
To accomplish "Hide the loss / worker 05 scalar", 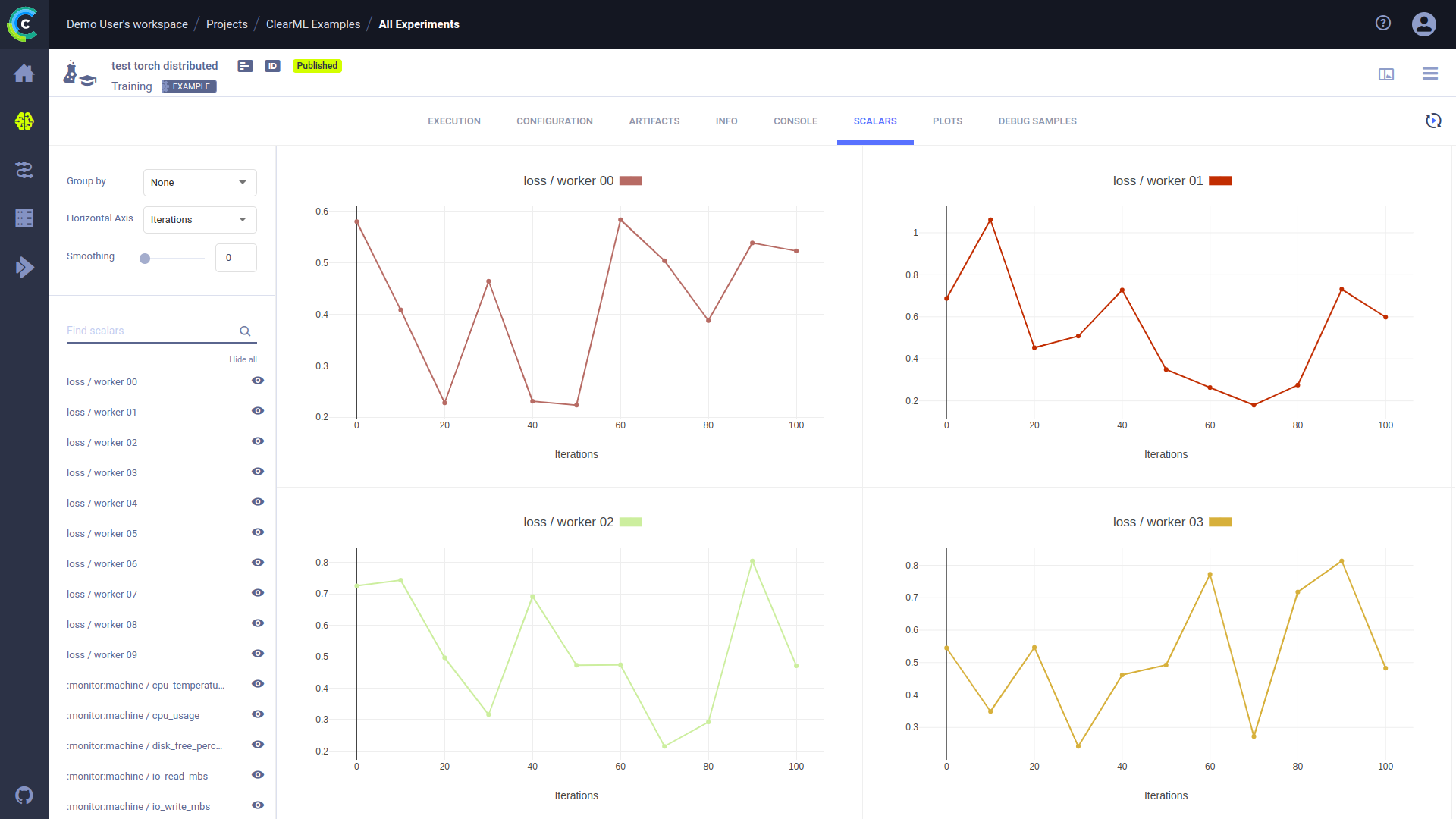I will pos(258,532).
